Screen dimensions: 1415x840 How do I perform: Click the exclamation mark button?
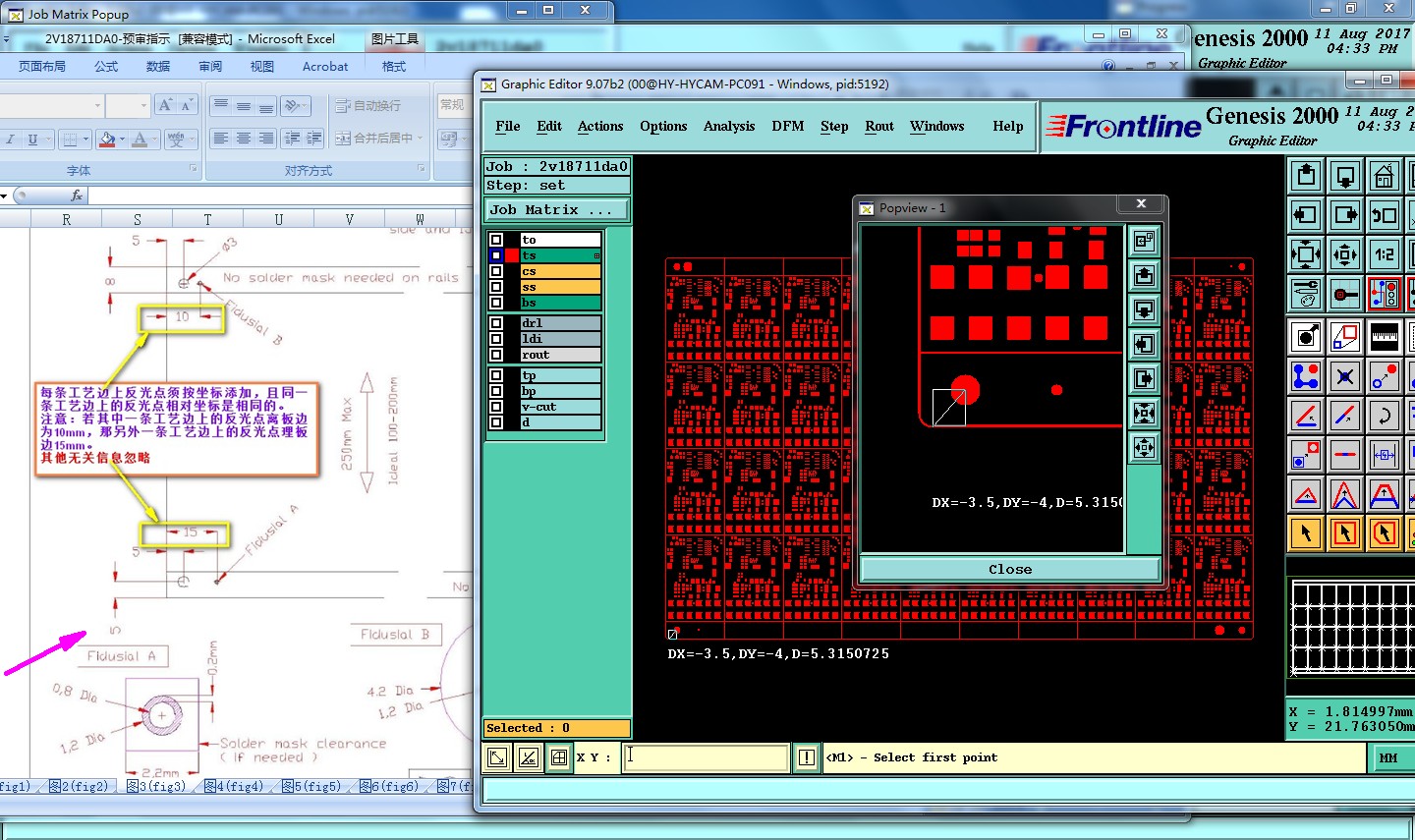click(x=807, y=757)
